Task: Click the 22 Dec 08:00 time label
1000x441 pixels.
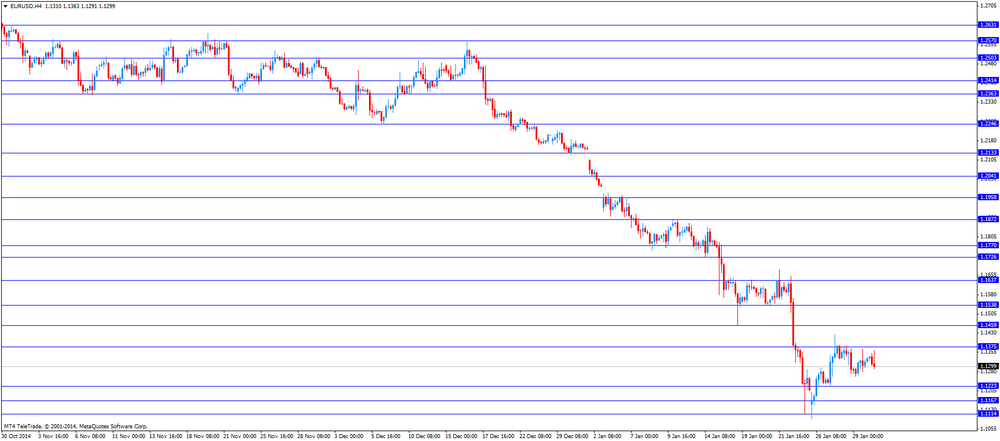Action: [x=535, y=437]
